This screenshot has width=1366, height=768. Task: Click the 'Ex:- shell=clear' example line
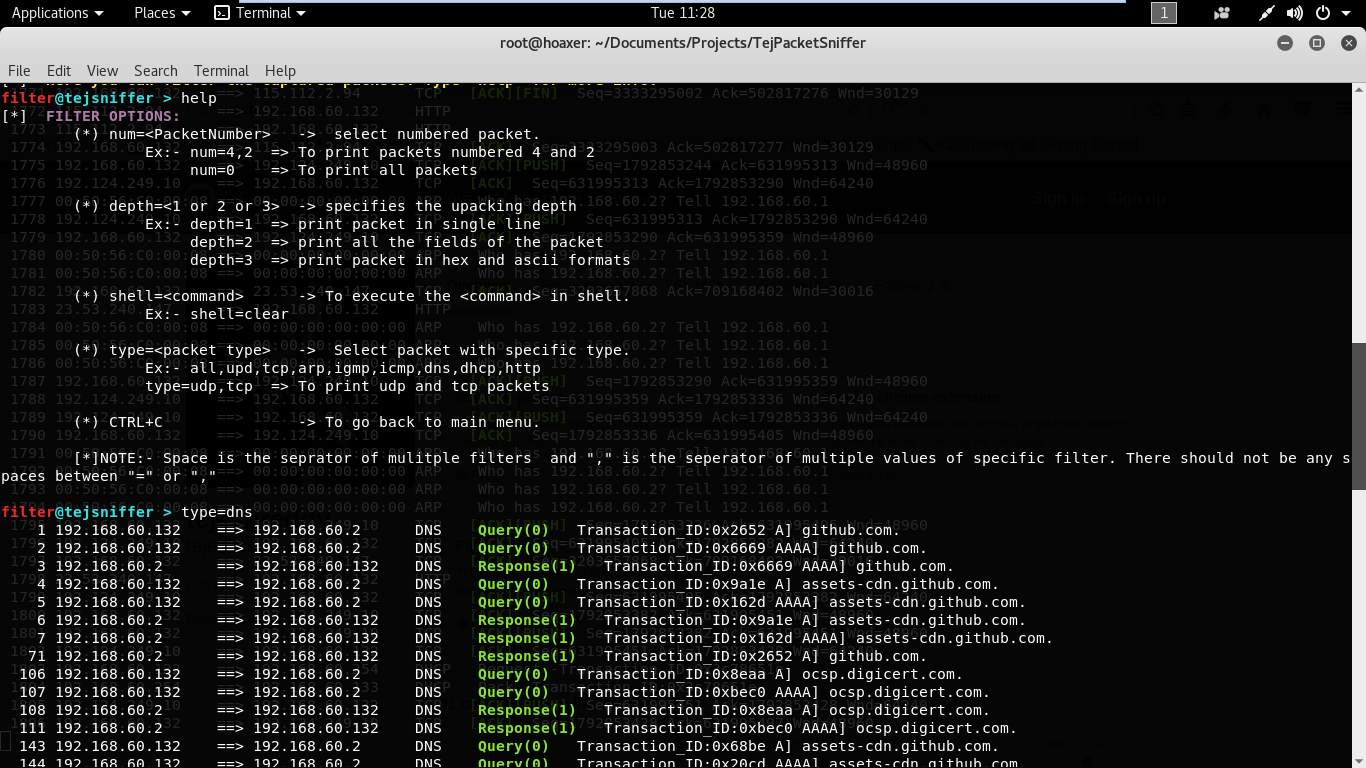[x=217, y=314]
